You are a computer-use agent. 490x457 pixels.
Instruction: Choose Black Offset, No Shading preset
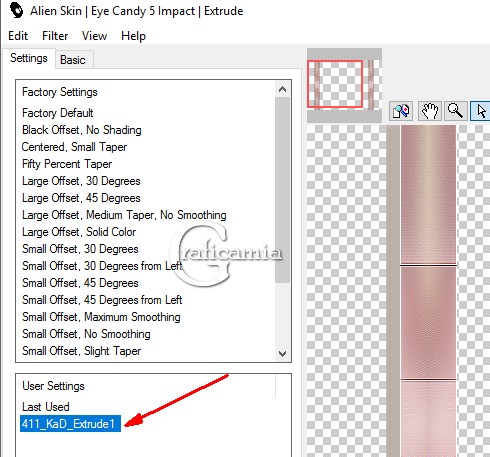pos(82,130)
